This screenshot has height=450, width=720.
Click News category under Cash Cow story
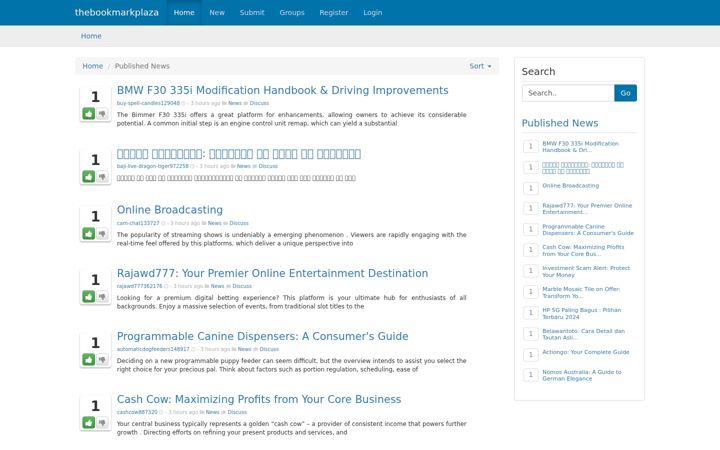point(212,412)
